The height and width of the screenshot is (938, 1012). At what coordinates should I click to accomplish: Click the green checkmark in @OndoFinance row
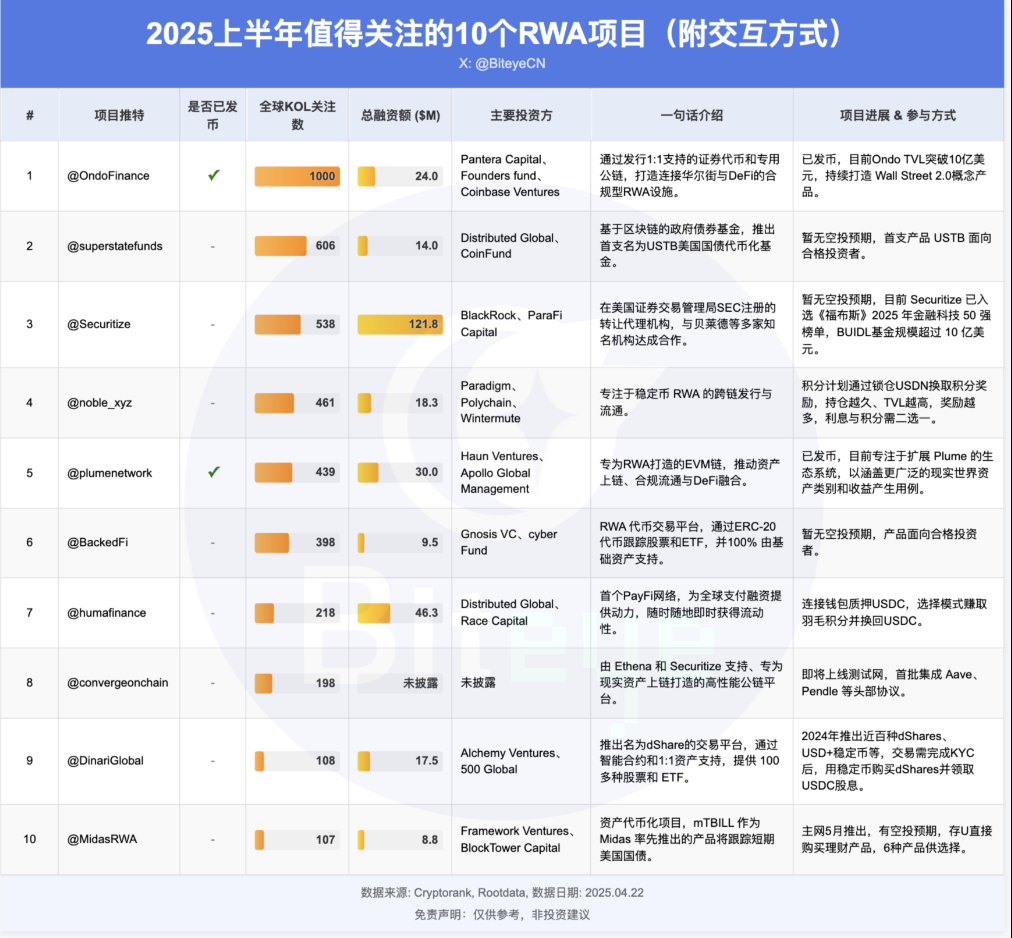(214, 175)
